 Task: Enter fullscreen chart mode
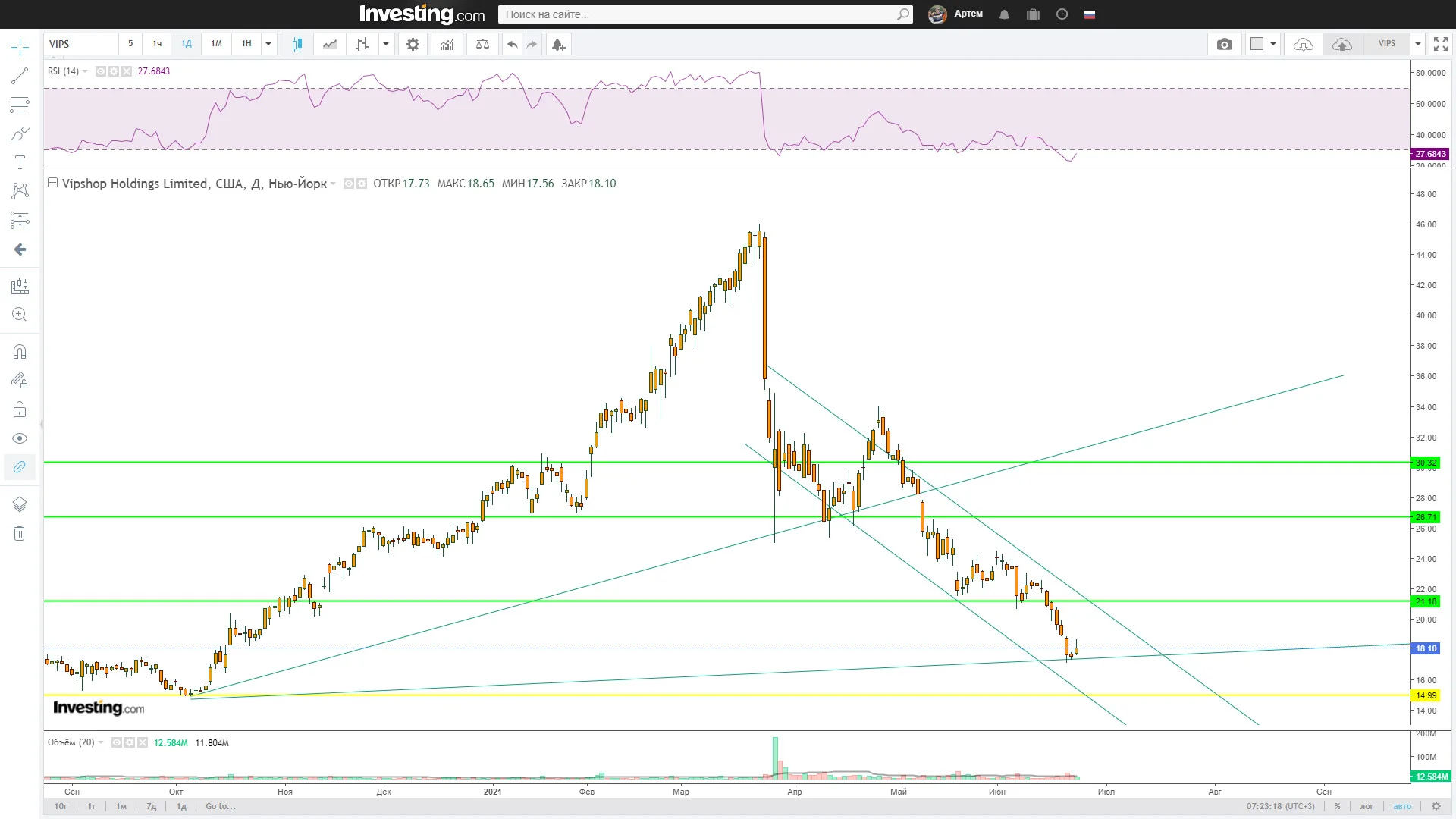pyautogui.click(x=1441, y=44)
